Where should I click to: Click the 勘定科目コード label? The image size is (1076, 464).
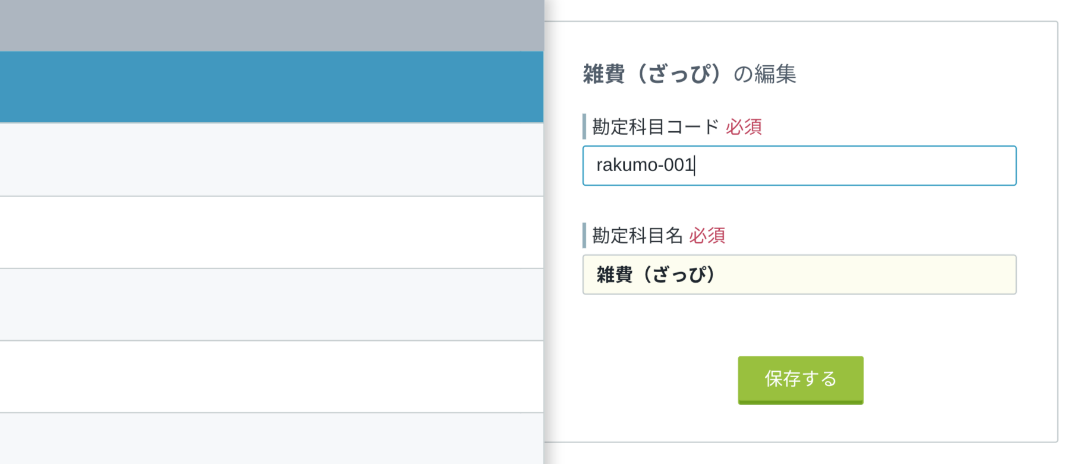point(656,126)
